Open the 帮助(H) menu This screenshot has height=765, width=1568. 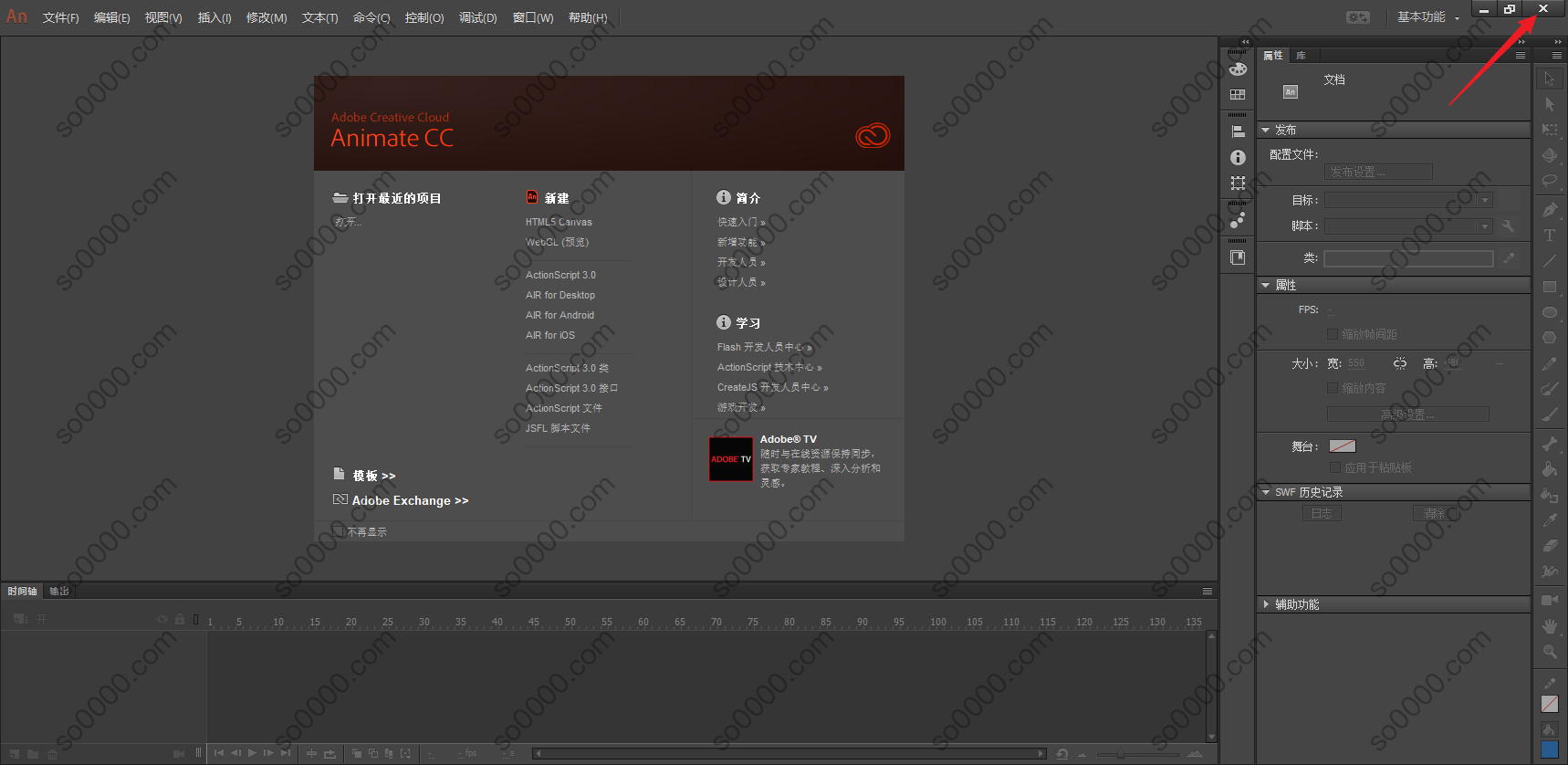point(588,17)
